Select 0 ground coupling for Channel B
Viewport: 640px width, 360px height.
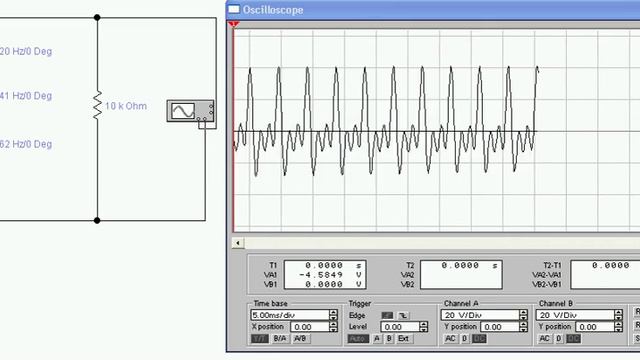pyautogui.click(x=559, y=339)
